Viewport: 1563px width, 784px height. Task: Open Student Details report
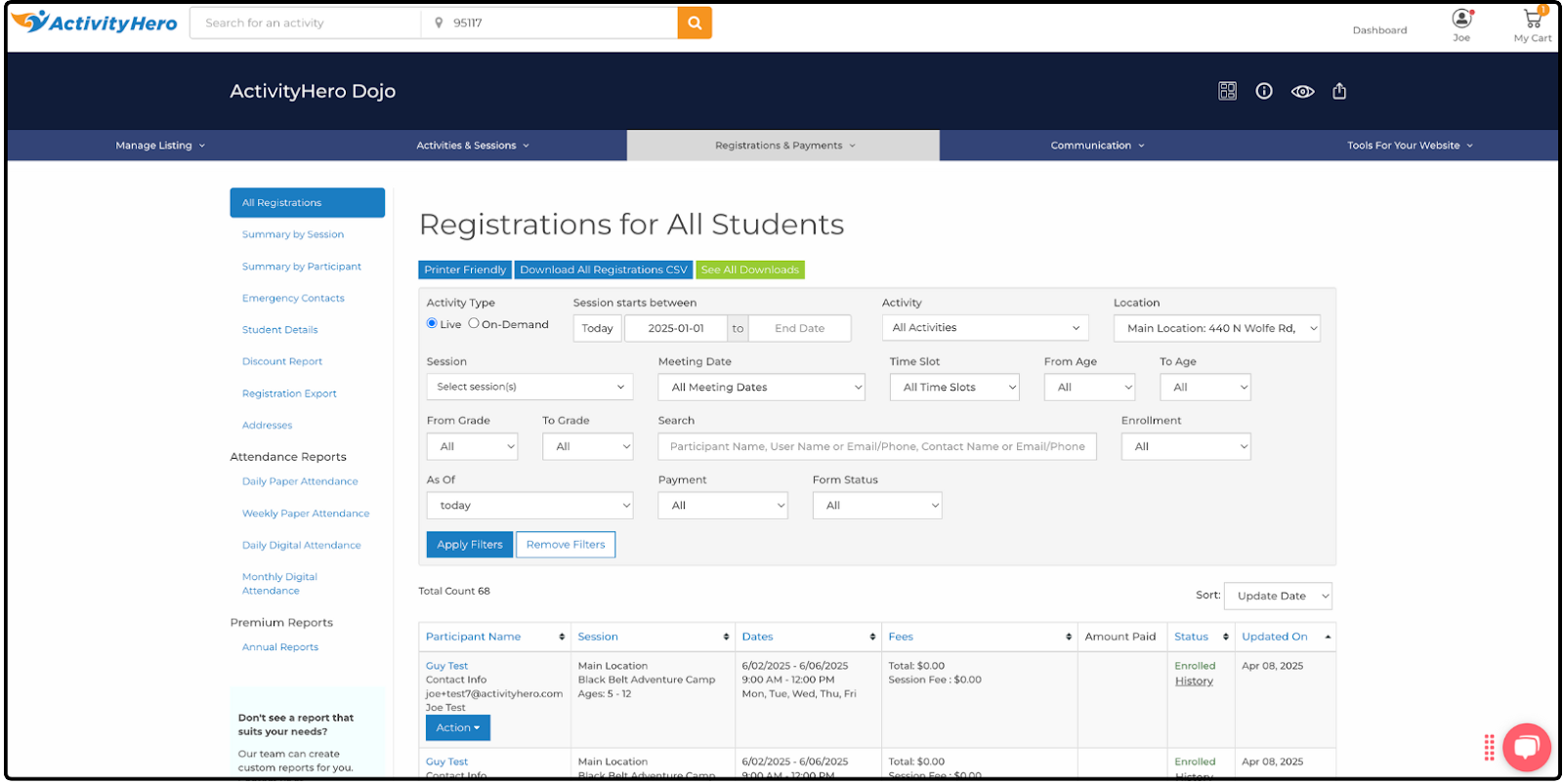coord(280,330)
